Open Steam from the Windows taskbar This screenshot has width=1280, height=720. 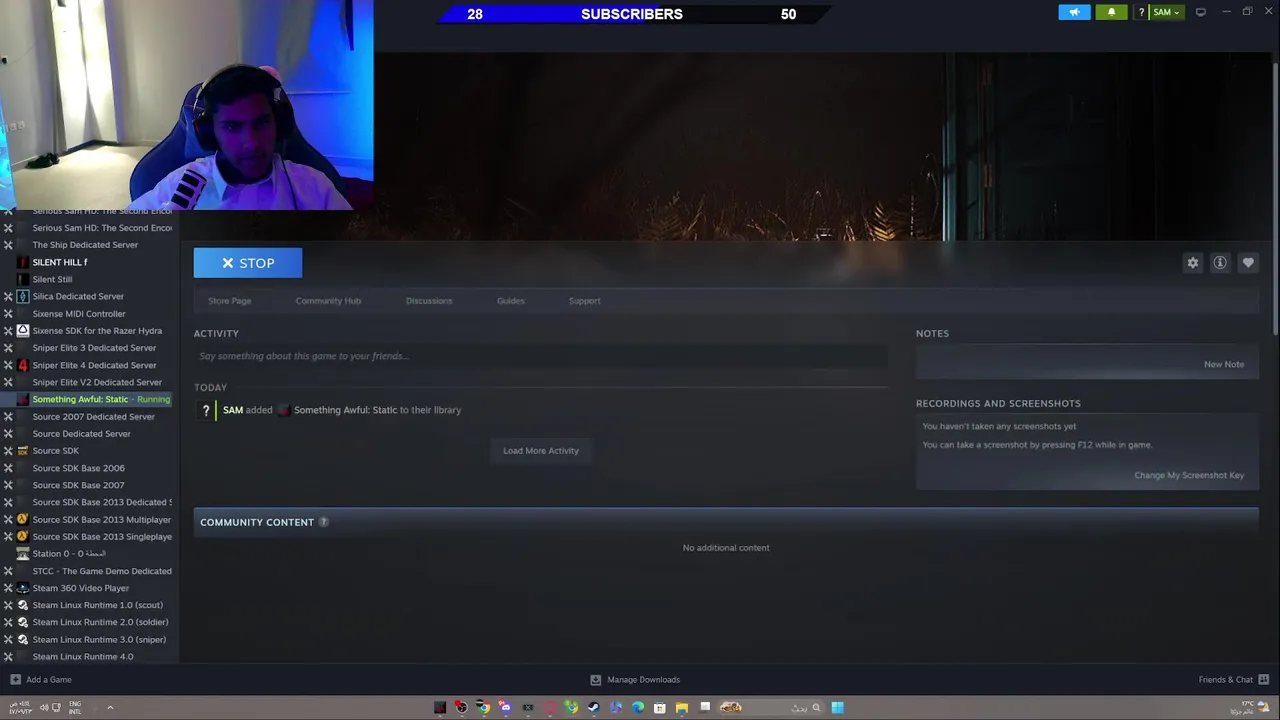click(x=593, y=708)
